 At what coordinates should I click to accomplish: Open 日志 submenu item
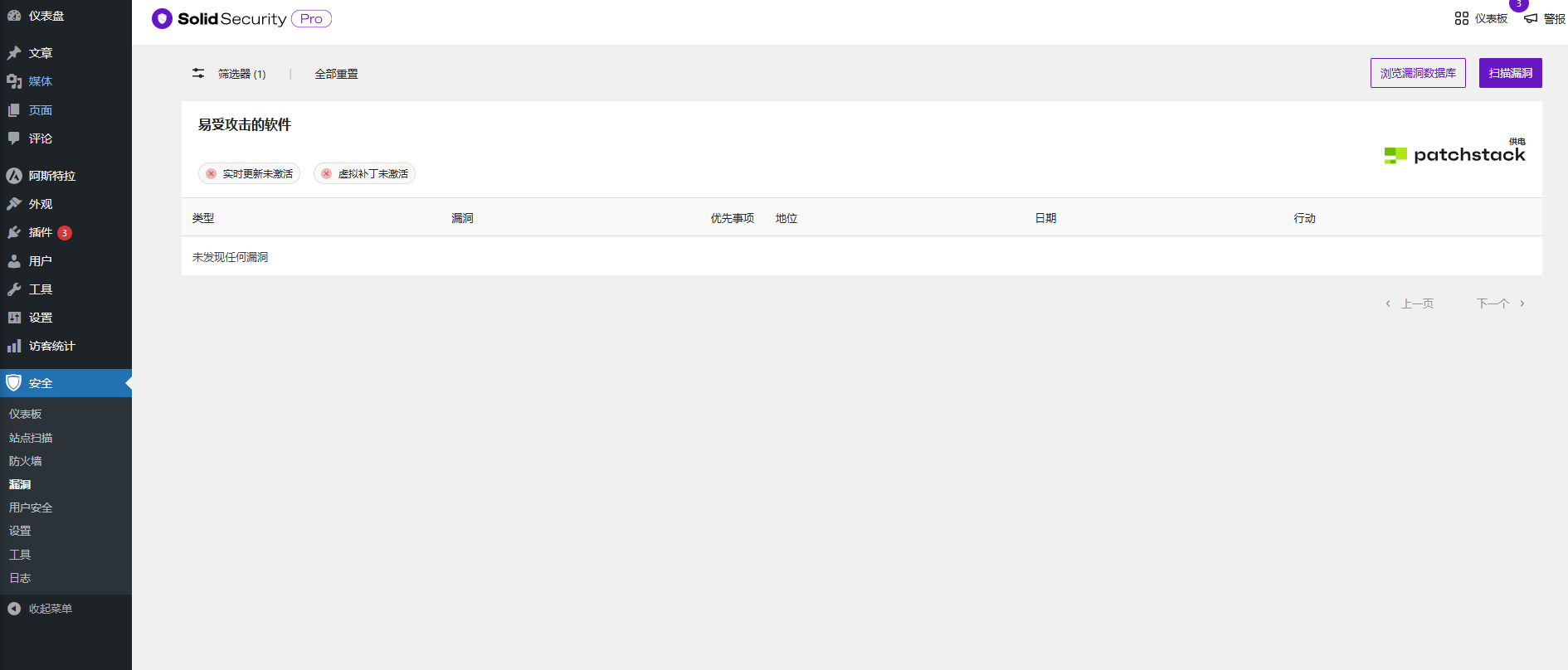coord(20,578)
